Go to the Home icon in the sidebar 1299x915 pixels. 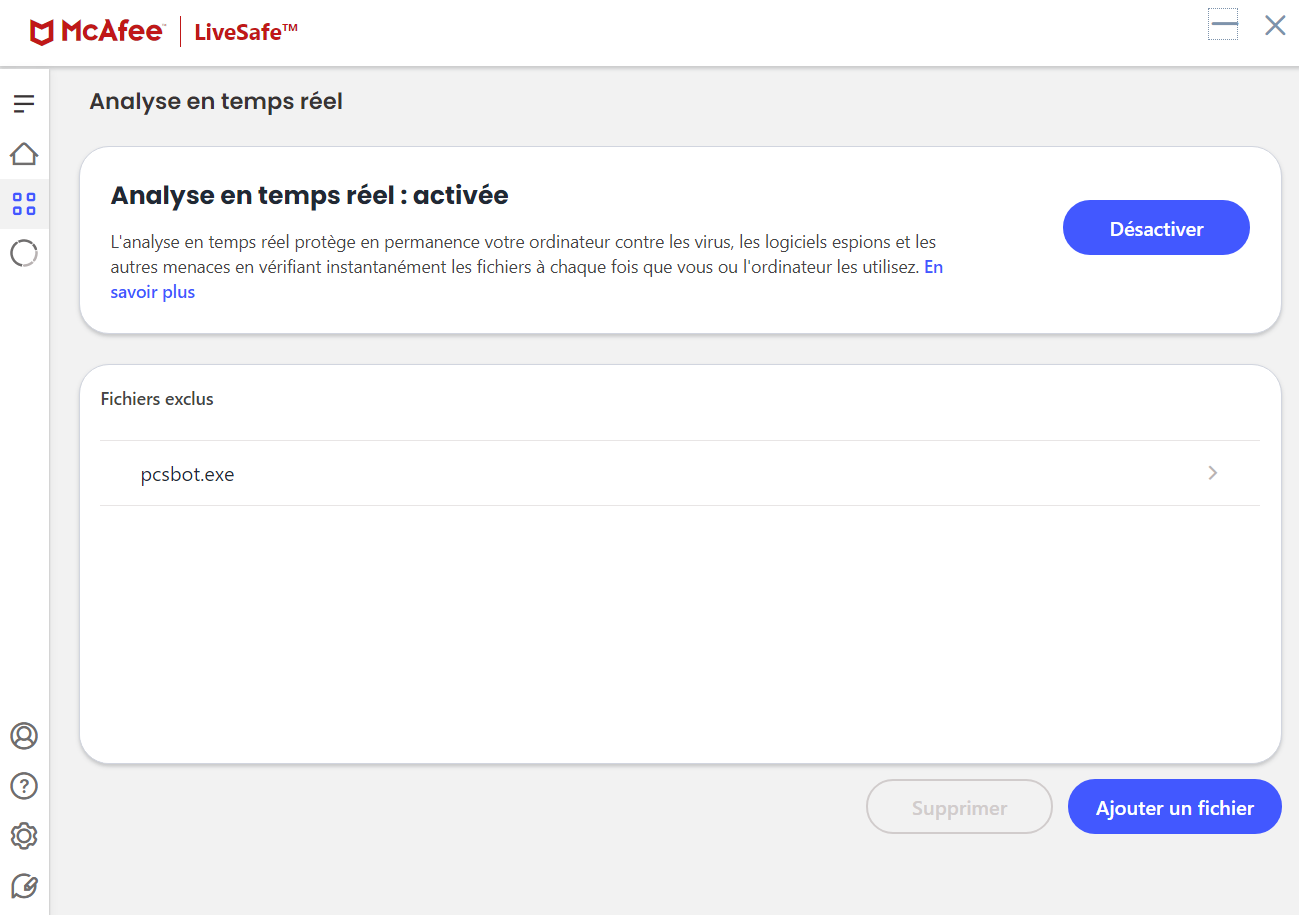point(24,154)
